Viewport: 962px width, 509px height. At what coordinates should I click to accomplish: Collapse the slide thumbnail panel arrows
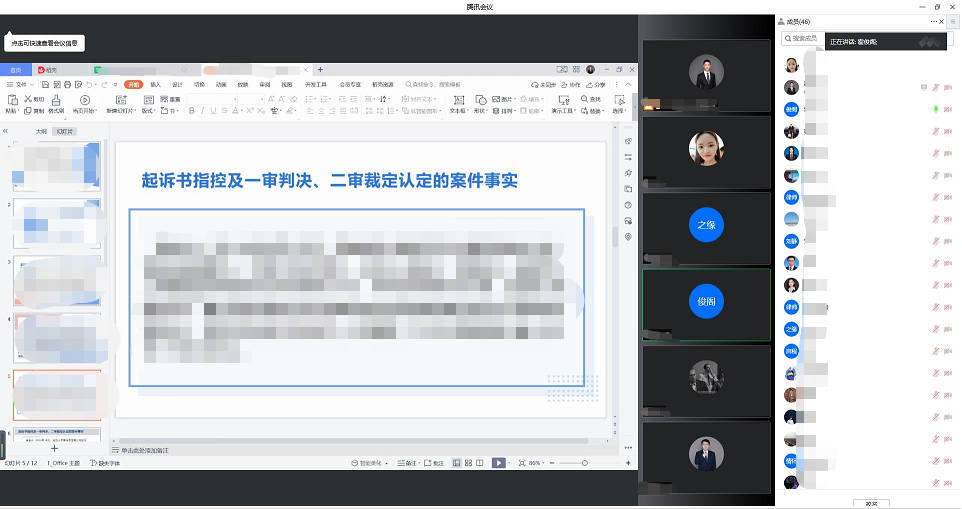coord(6,131)
